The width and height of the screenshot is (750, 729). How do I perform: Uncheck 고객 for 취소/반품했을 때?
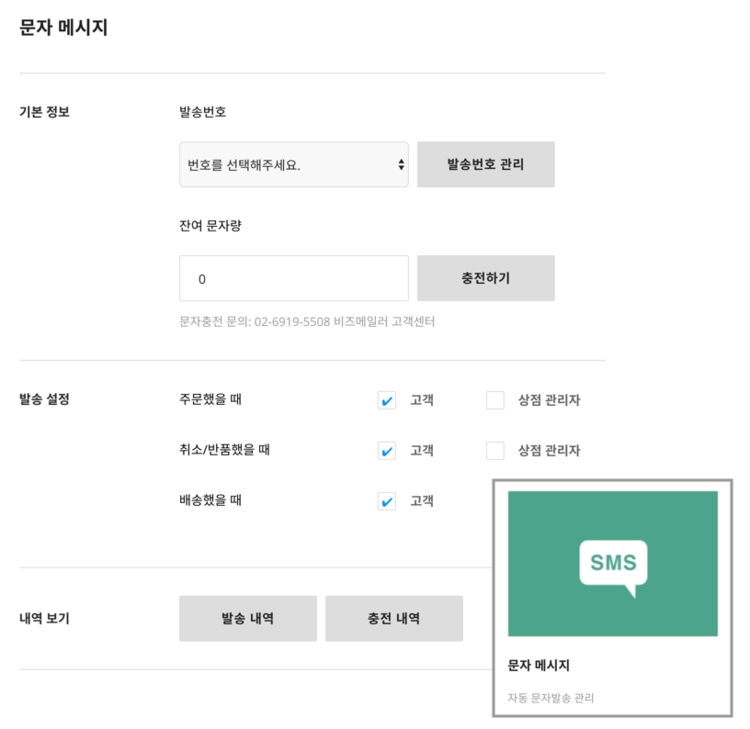(x=387, y=451)
